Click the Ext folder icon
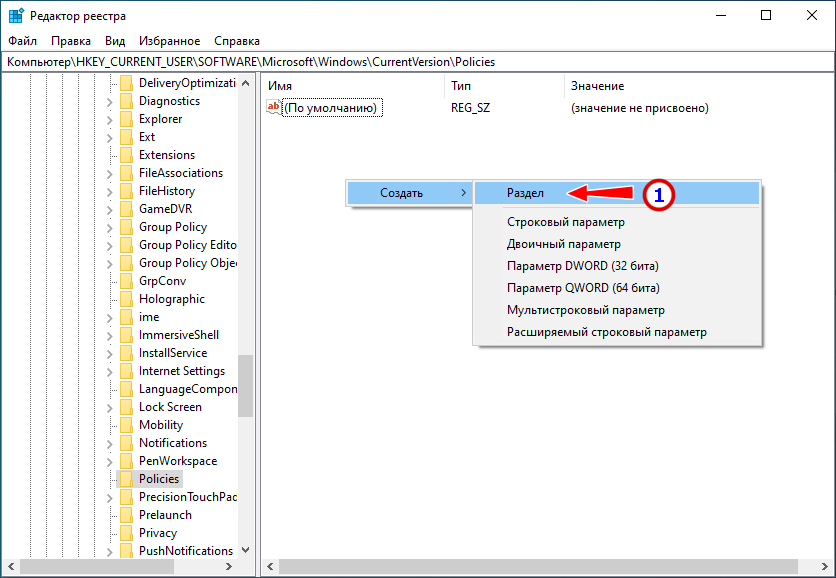Viewport: 836px width, 578px height. pyautogui.click(x=126, y=138)
